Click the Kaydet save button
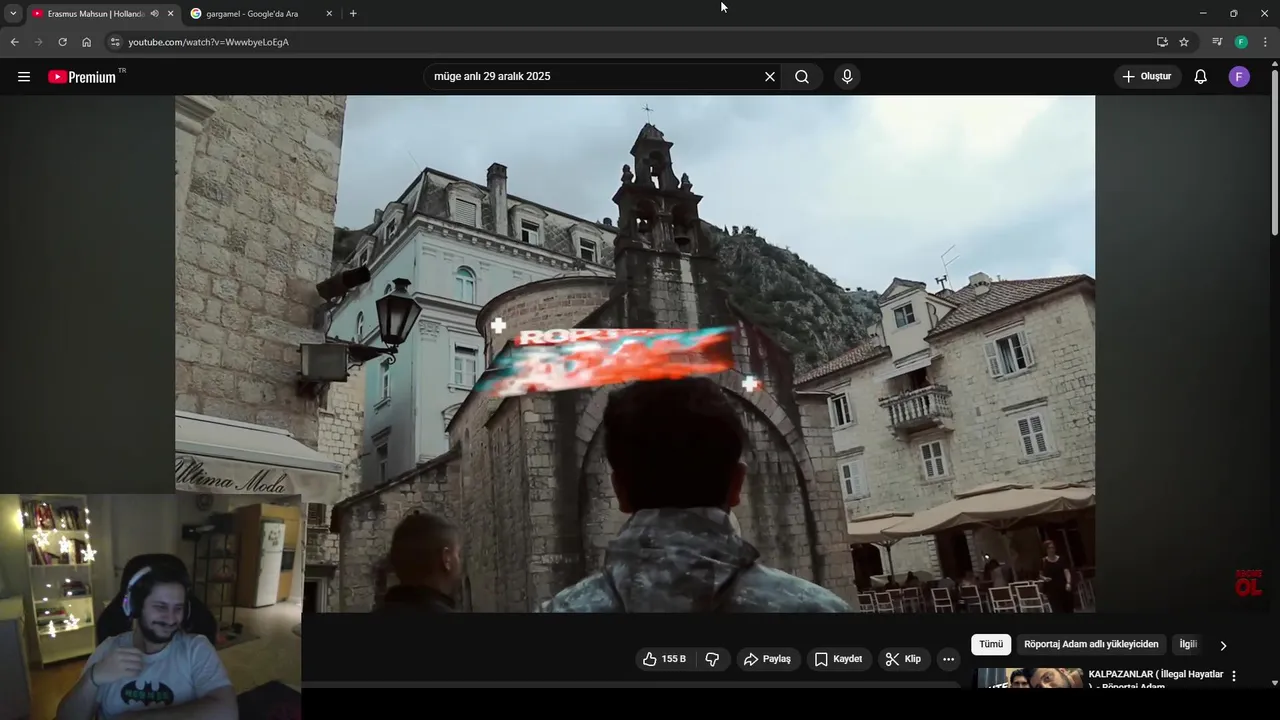 click(x=838, y=659)
